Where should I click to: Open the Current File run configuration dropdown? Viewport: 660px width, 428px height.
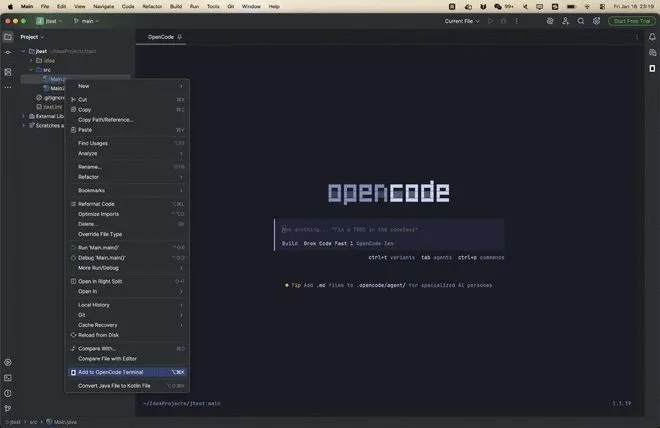coord(462,21)
